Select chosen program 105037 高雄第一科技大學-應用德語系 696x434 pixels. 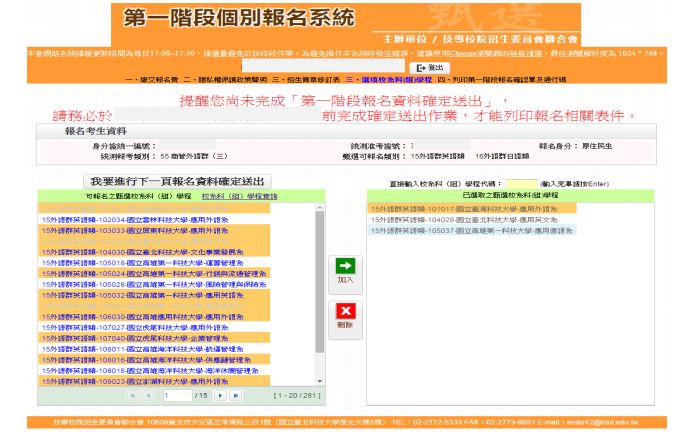(x=472, y=231)
